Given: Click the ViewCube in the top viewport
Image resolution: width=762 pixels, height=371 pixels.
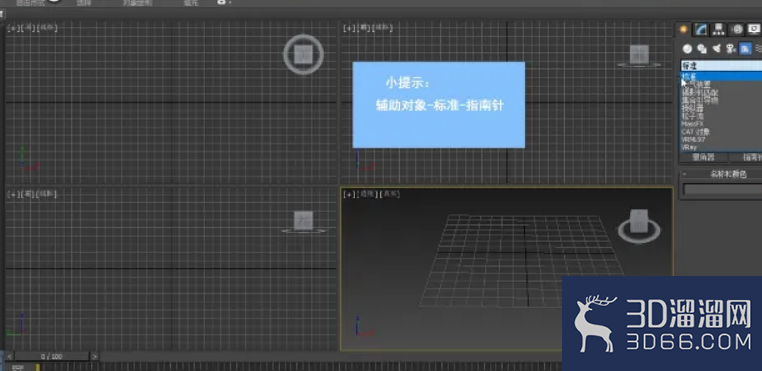Looking at the screenshot, I should point(303,54).
